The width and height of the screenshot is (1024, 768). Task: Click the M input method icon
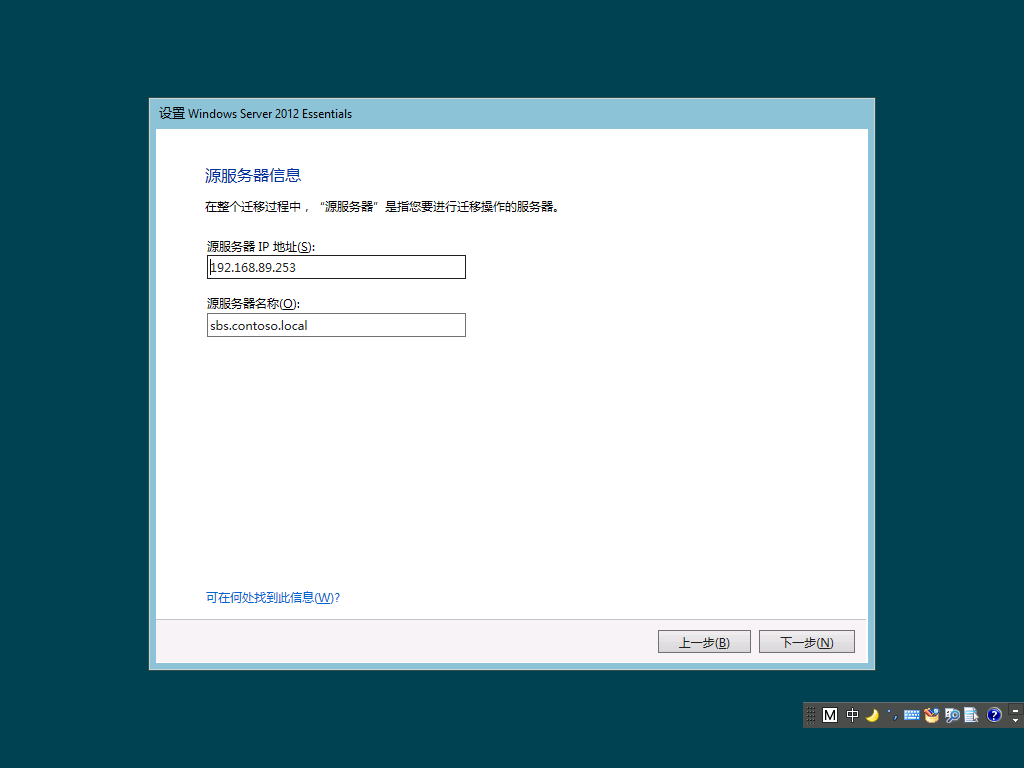[x=829, y=715]
